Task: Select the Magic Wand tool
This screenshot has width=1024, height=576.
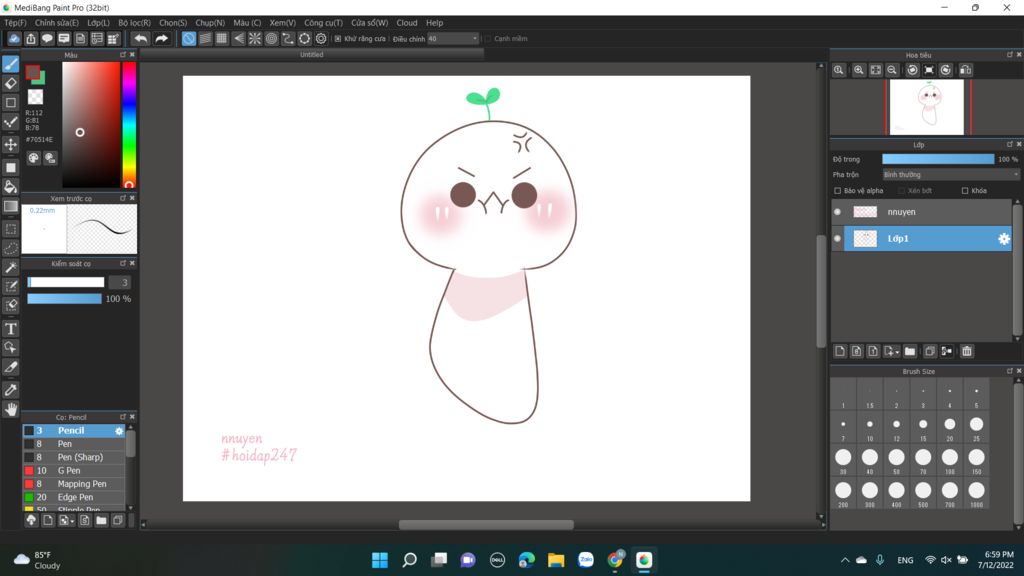Action: [10, 267]
